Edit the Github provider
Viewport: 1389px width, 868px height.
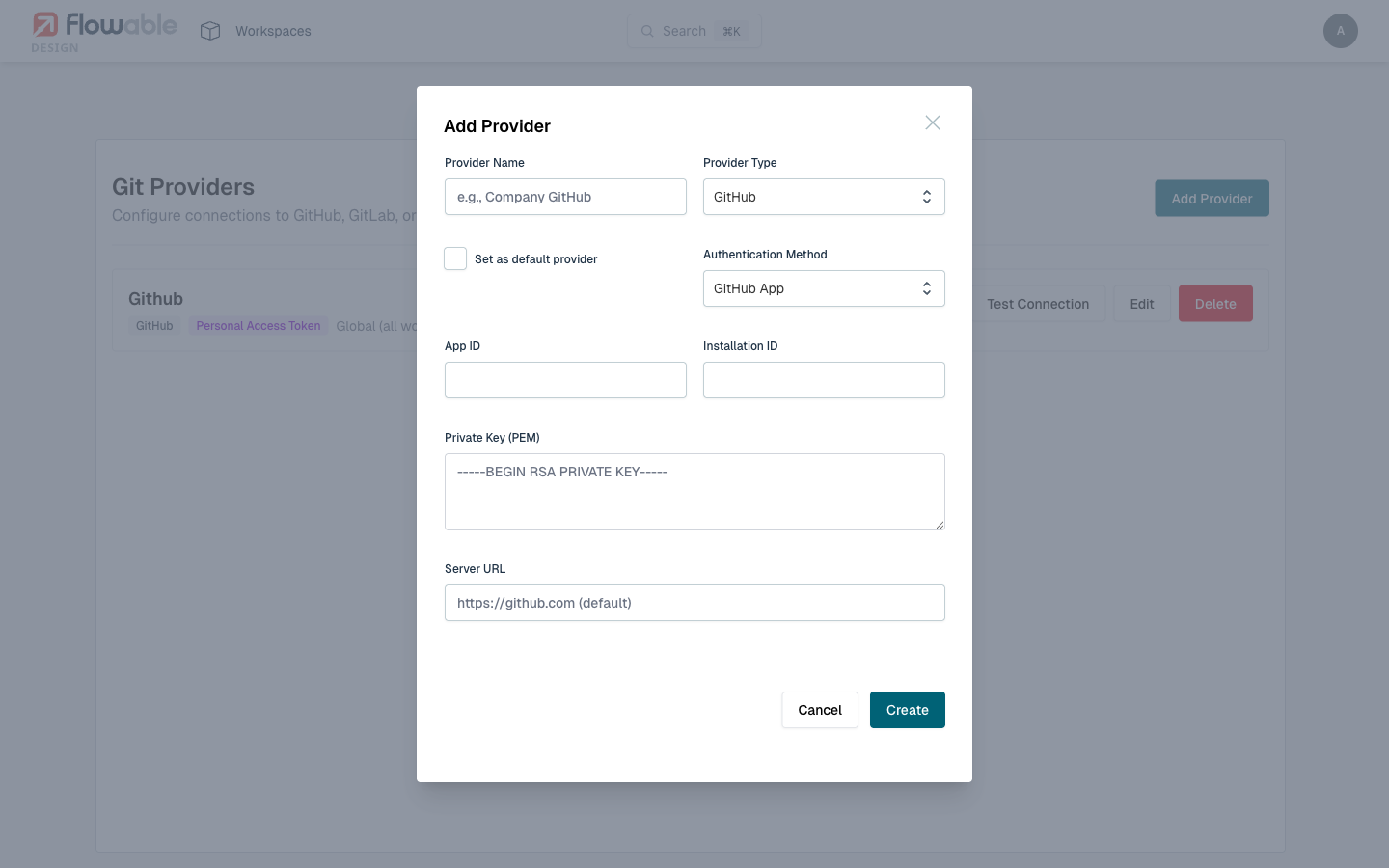tap(1142, 304)
